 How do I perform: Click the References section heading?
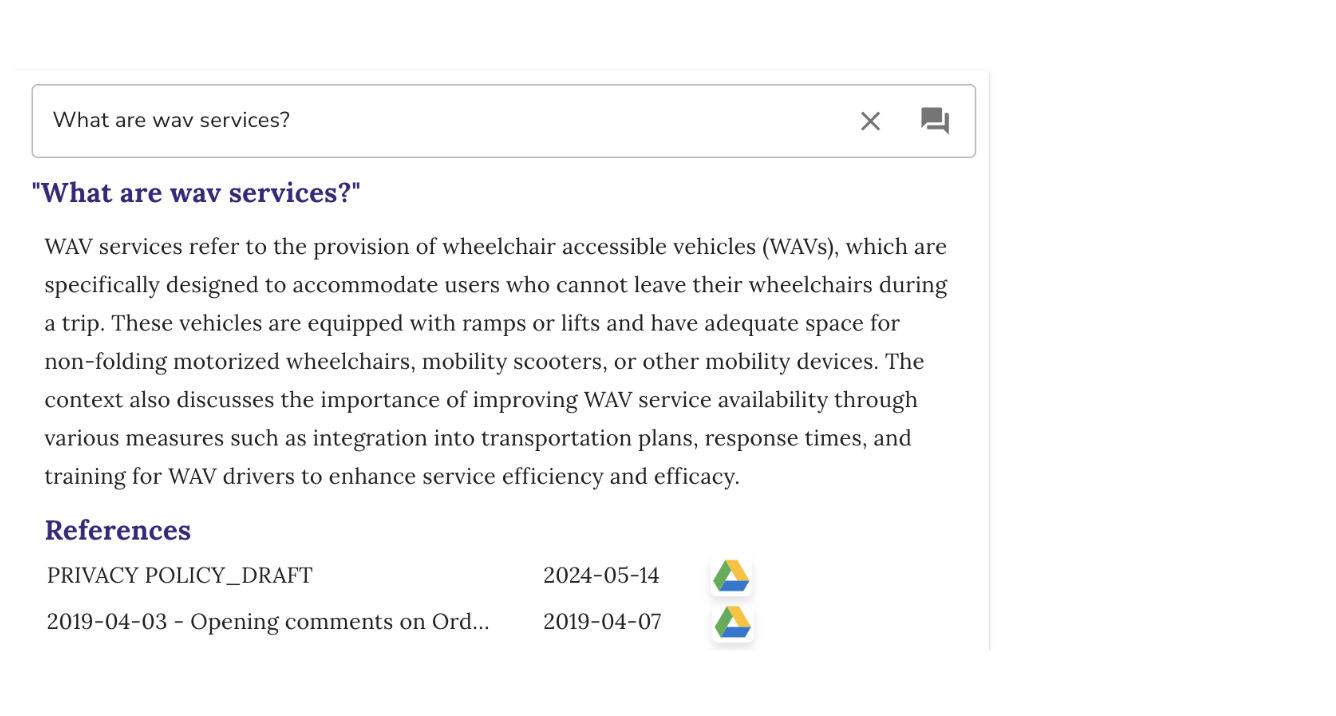[118, 530]
